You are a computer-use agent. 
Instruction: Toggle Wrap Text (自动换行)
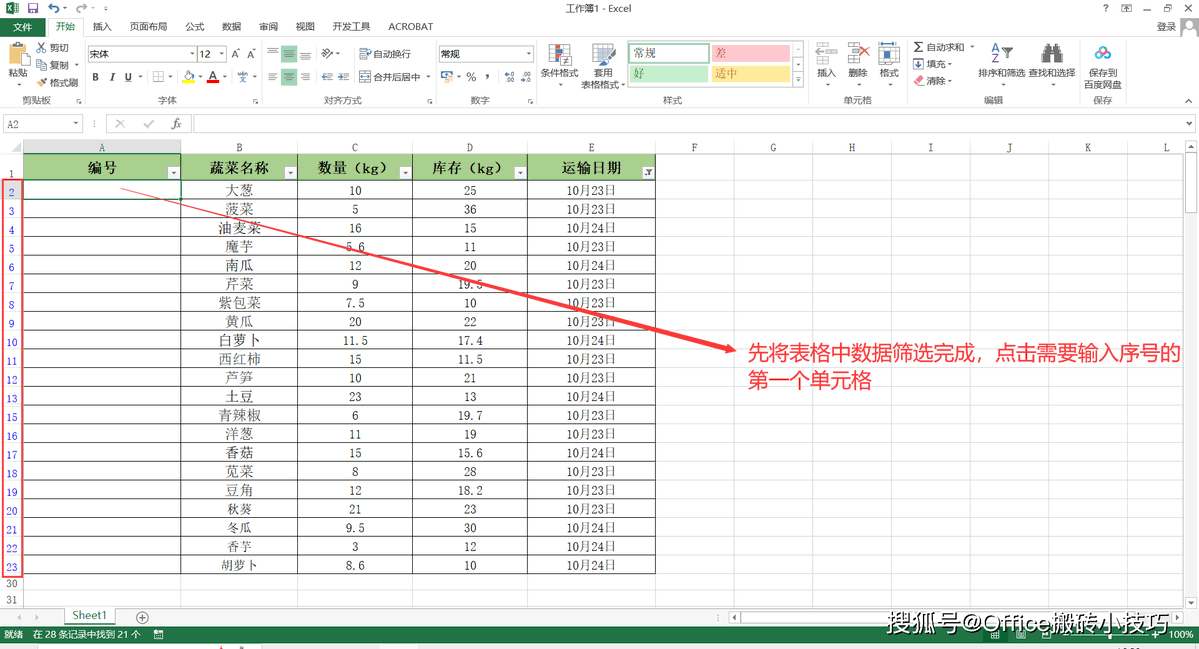coord(385,54)
